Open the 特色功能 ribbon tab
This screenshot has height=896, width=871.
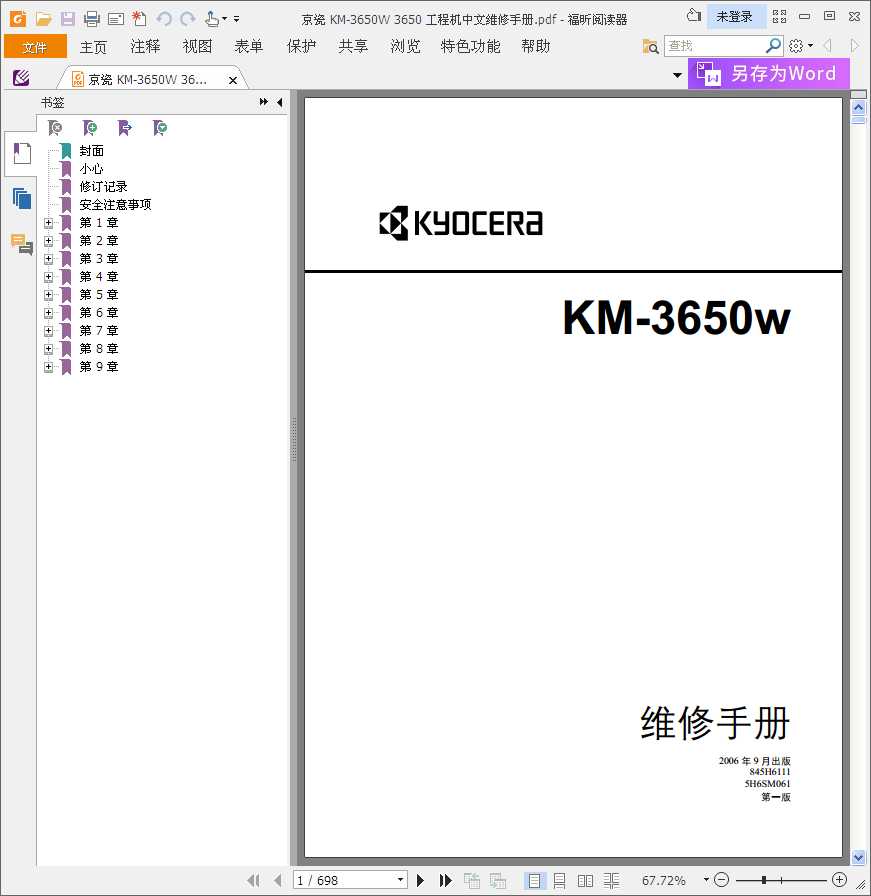(470, 46)
